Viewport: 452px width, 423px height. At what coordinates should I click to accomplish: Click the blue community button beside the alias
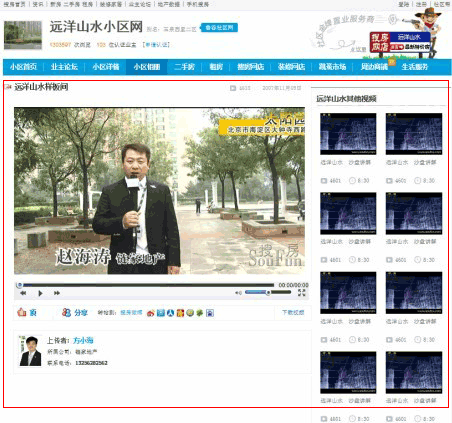[x=219, y=28]
